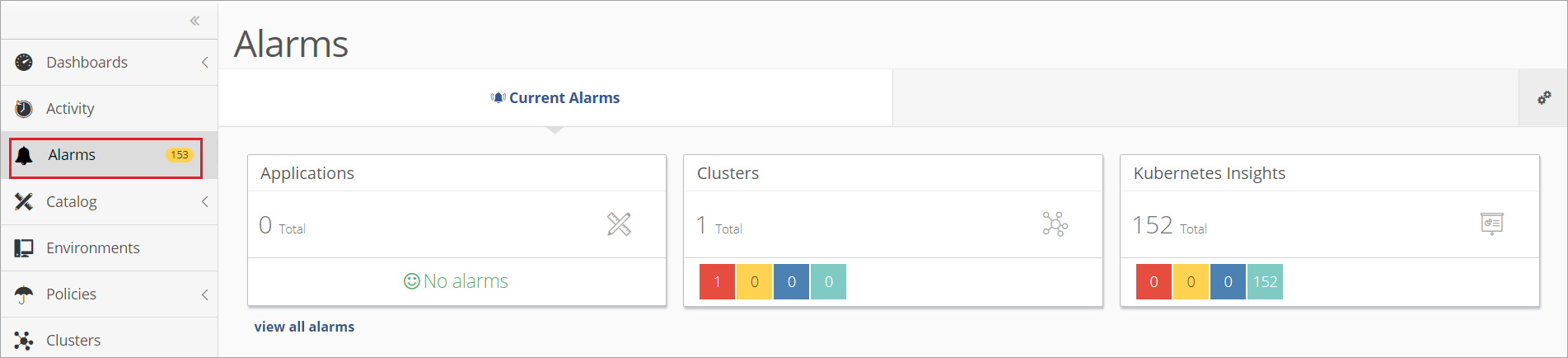Switch to the Current Alarms tab
This screenshot has width=1568, height=358.
pyautogui.click(x=555, y=97)
